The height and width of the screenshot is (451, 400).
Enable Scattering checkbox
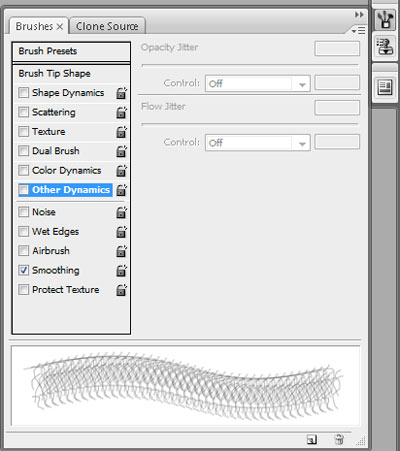tap(23, 112)
